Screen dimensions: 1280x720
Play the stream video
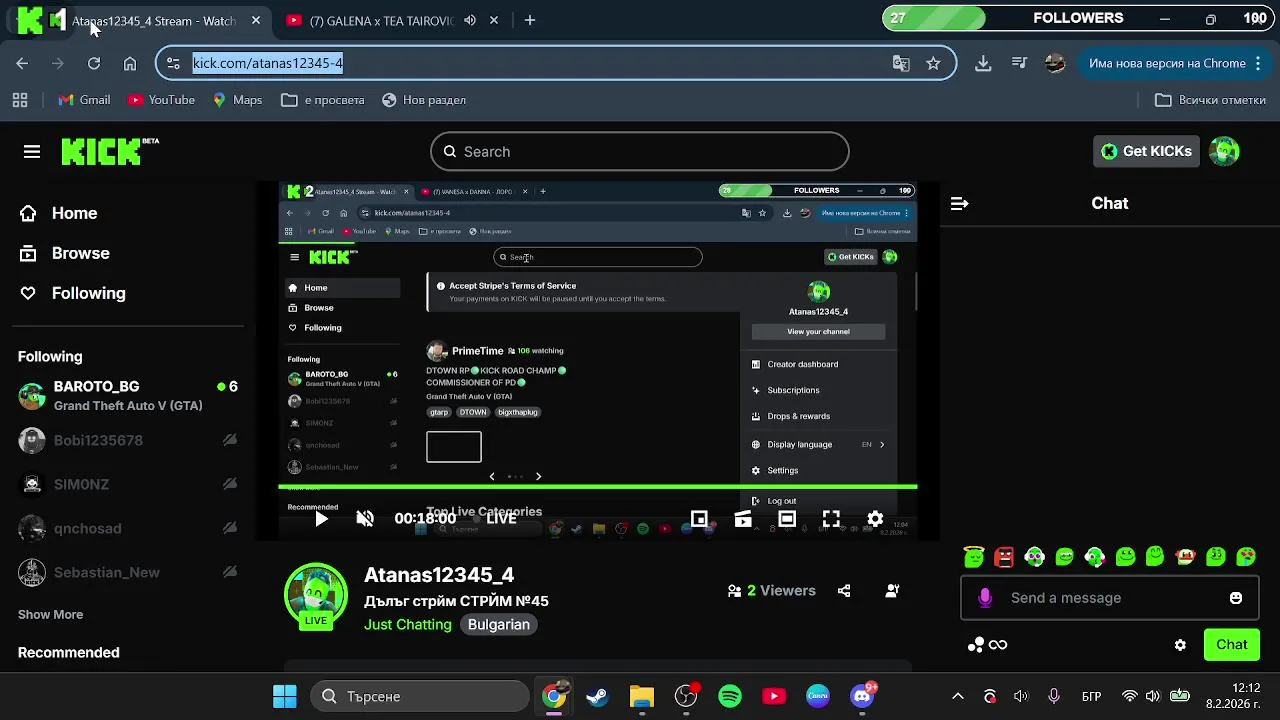click(321, 518)
